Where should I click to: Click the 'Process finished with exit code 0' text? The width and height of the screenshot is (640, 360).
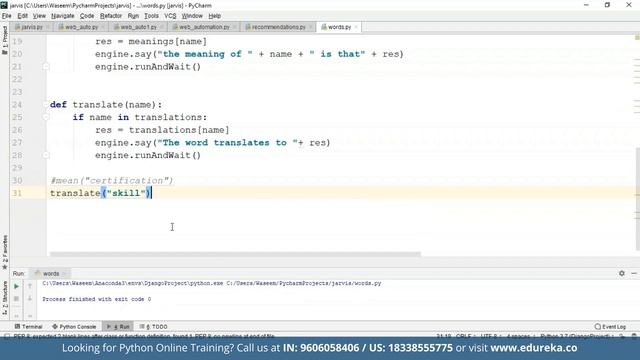[97, 299]
